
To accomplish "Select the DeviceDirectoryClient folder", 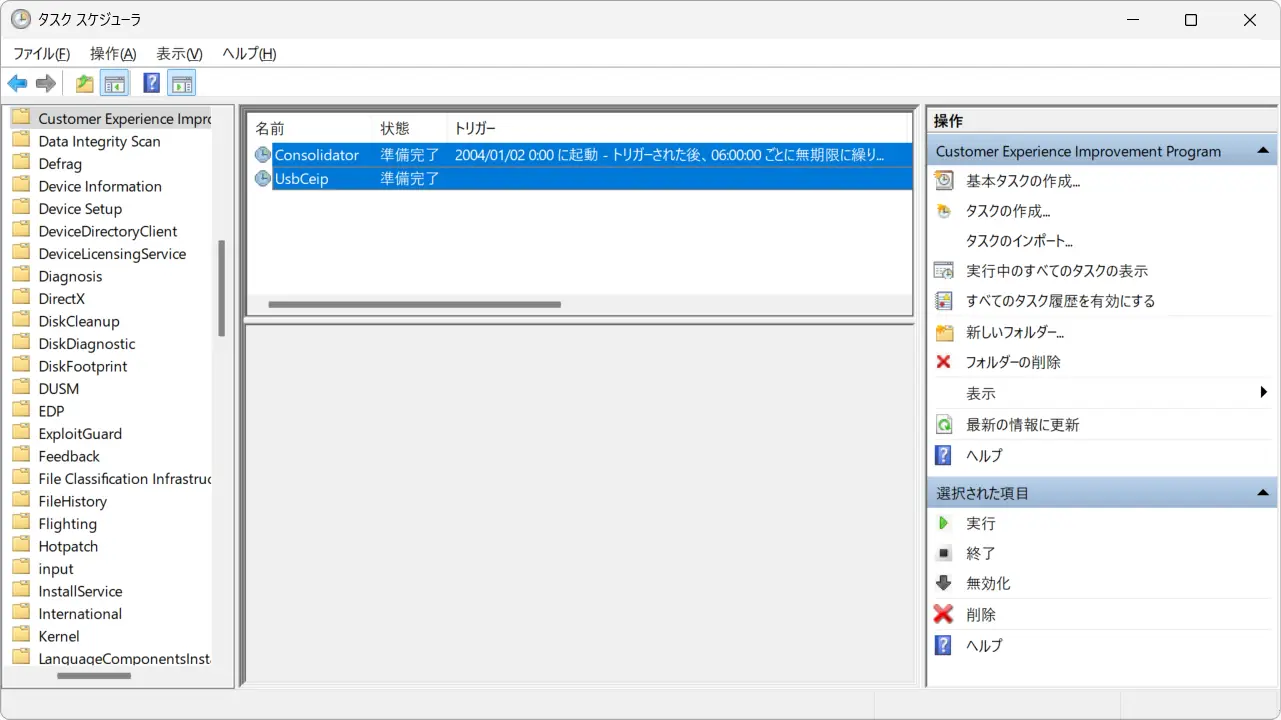I will point(108,231).
